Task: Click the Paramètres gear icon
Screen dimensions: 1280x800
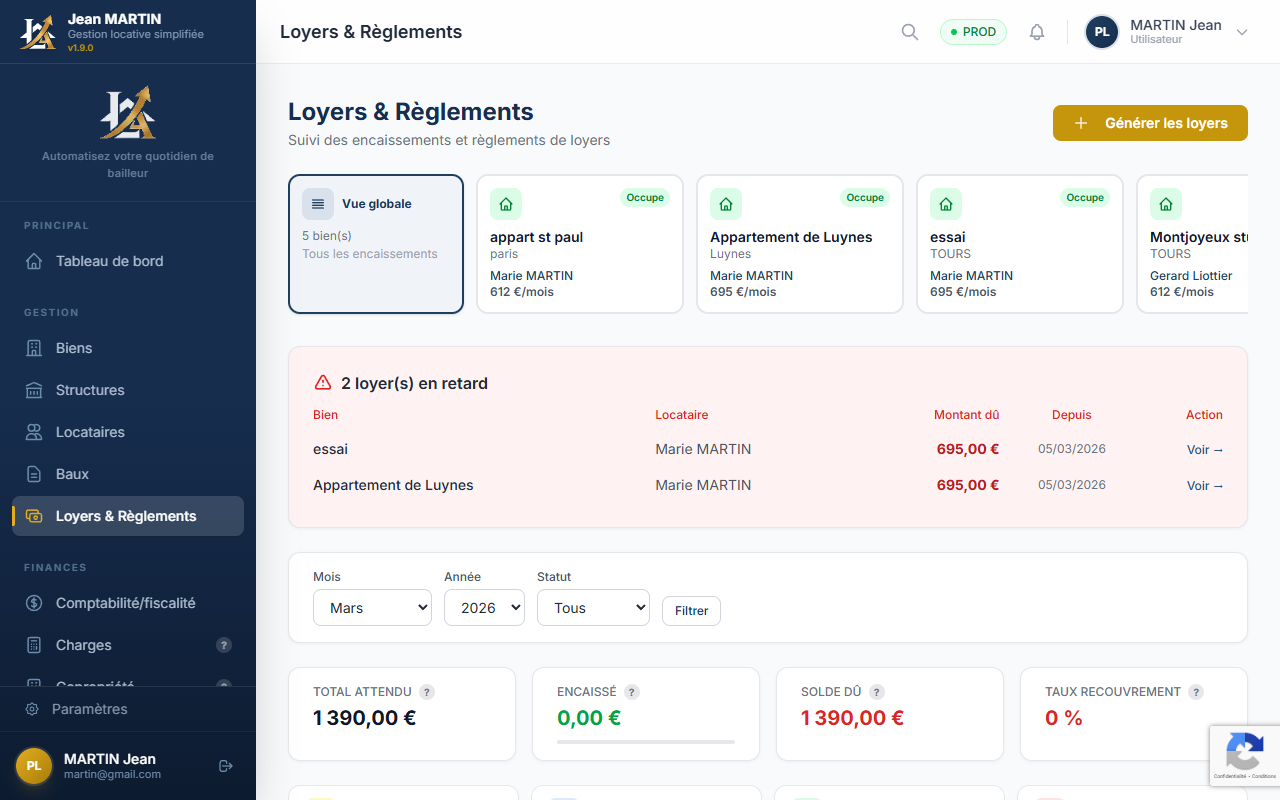Action: point(34,708)
